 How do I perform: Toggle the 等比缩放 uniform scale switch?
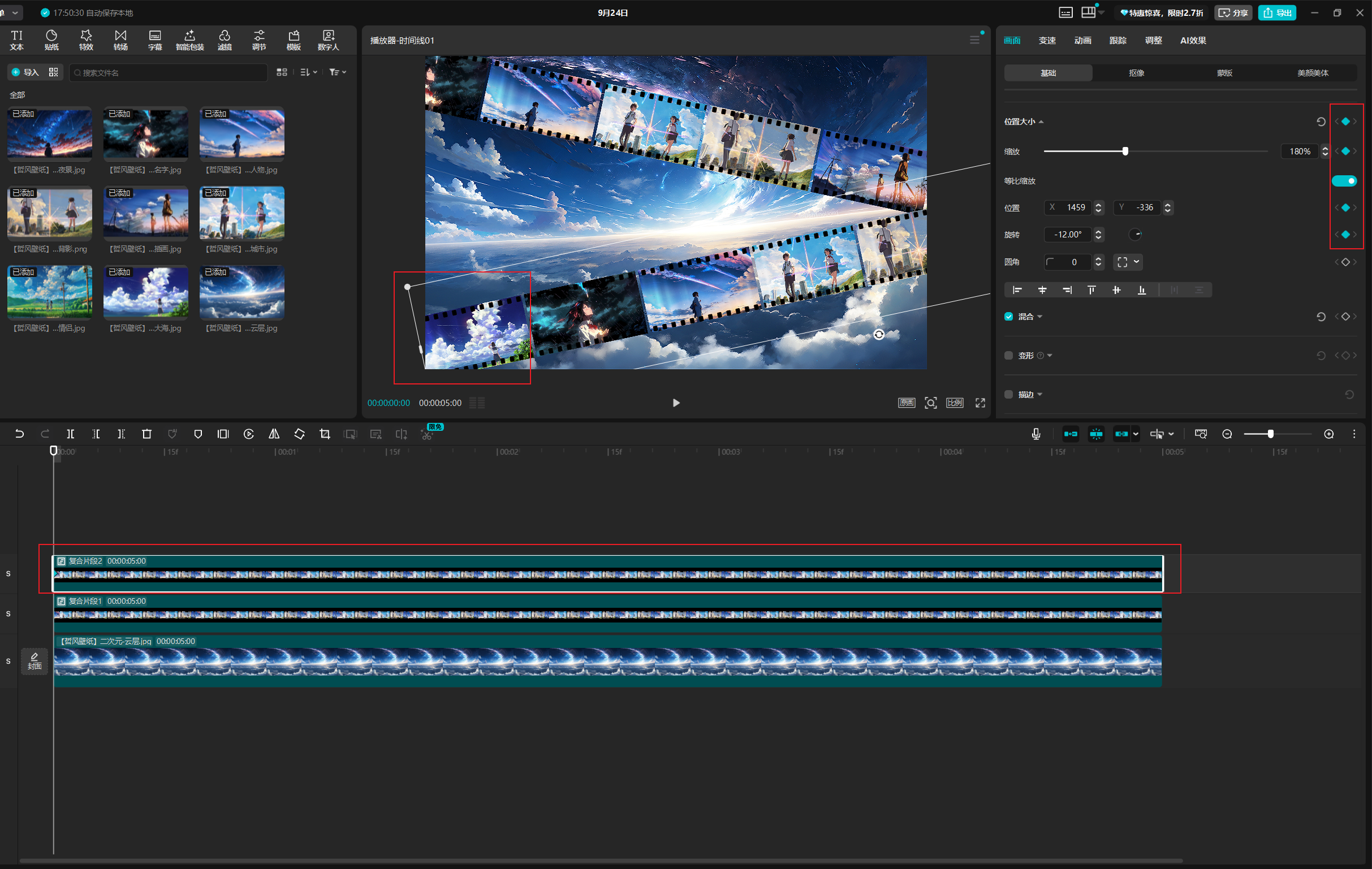[x=1344, y=181]
